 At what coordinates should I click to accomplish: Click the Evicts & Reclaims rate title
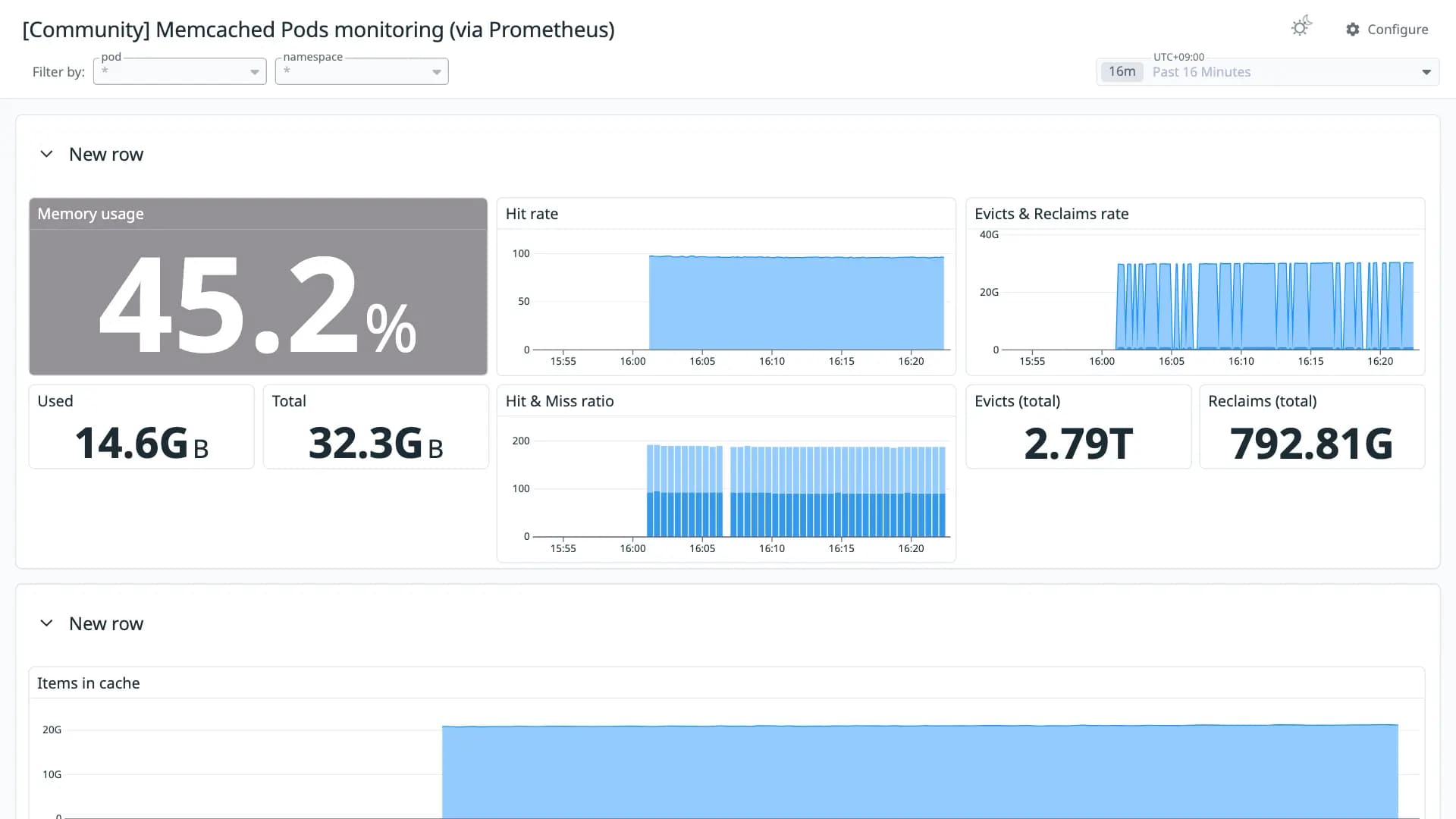coord(1051,214)
